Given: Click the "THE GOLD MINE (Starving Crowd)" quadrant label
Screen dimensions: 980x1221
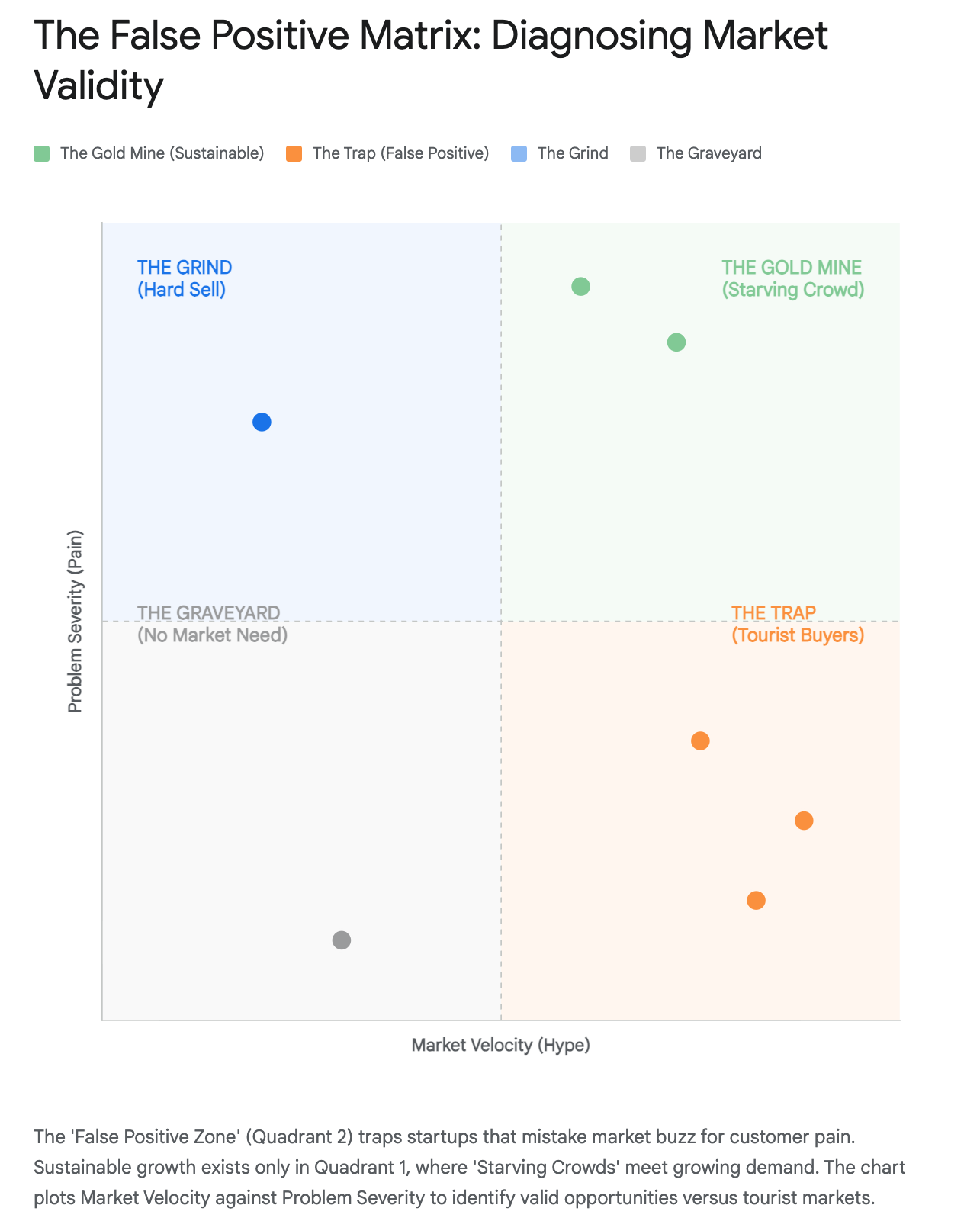Looking at the screenshot, I should point(792,278).
